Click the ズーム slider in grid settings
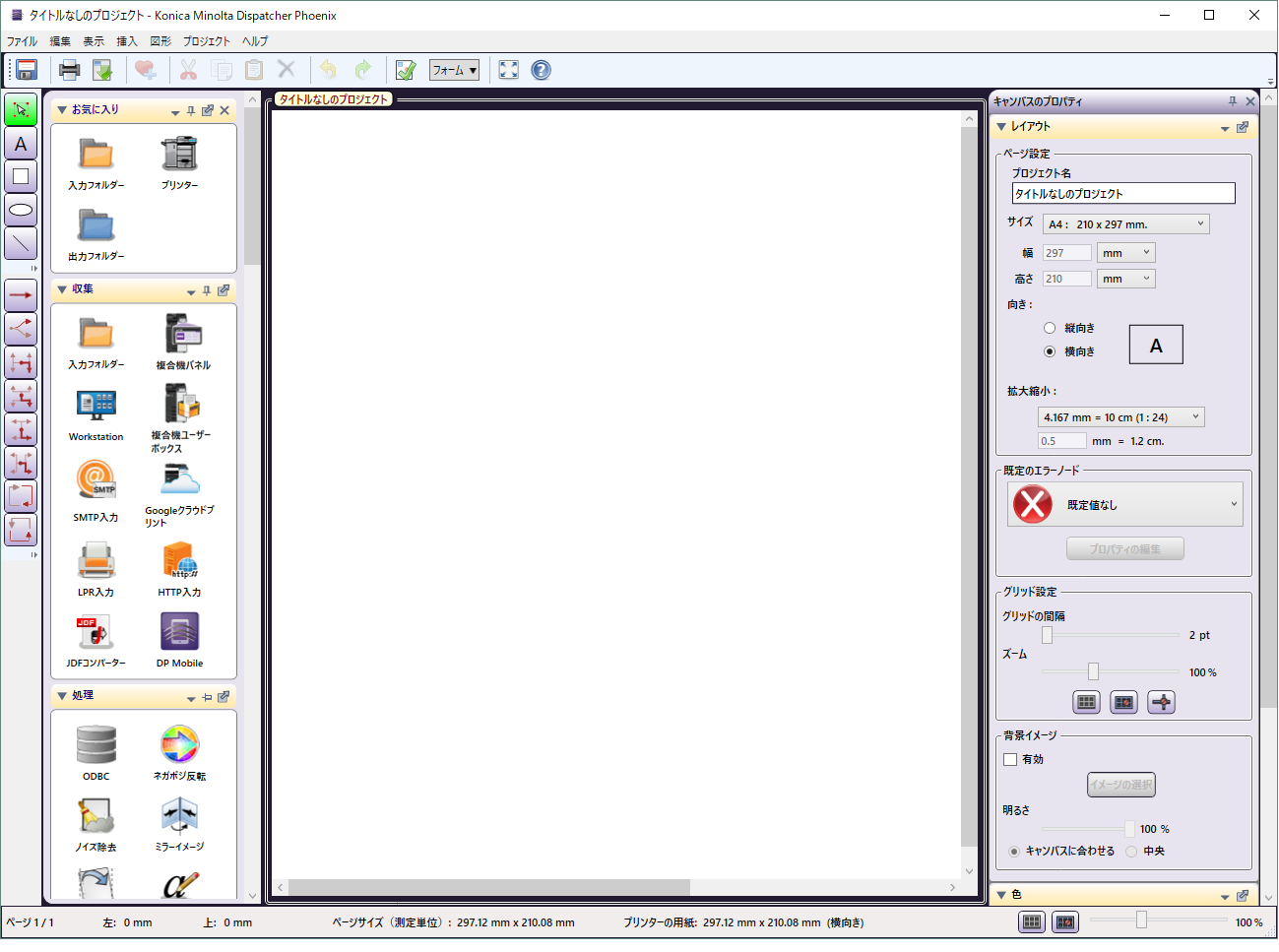1279x952 pixels. 1110,671
